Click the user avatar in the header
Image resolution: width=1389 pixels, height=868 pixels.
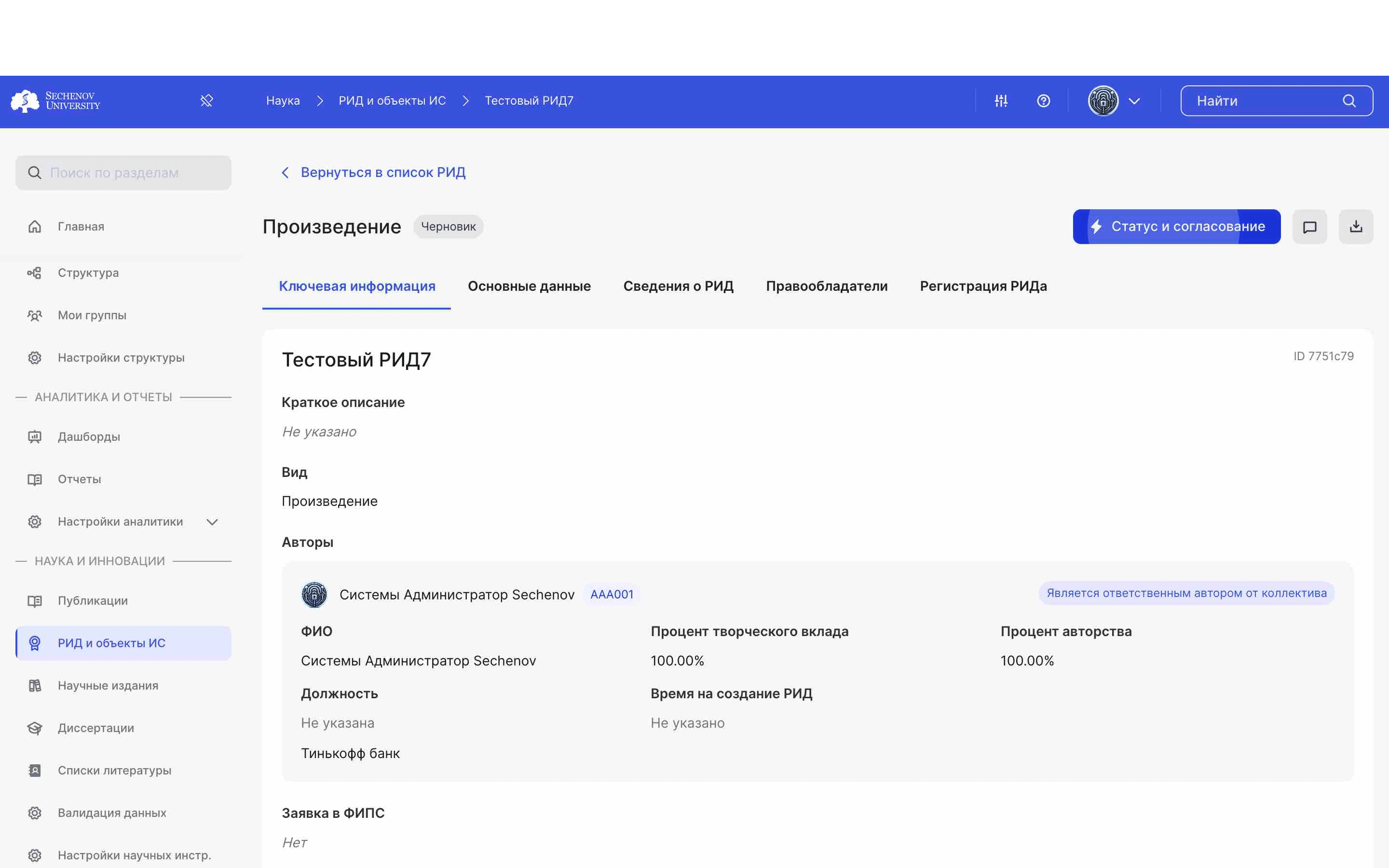pos(1103,101)
